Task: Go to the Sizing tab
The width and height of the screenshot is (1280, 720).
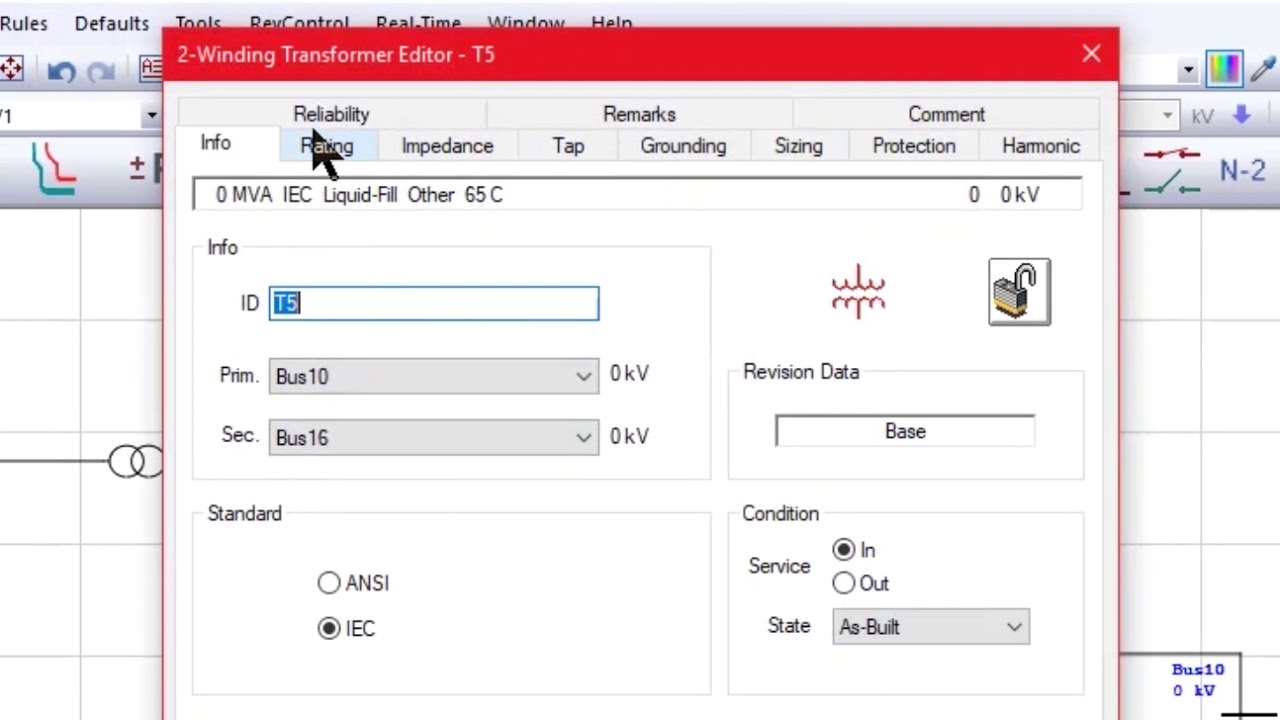Action: [x=798, y=146]
